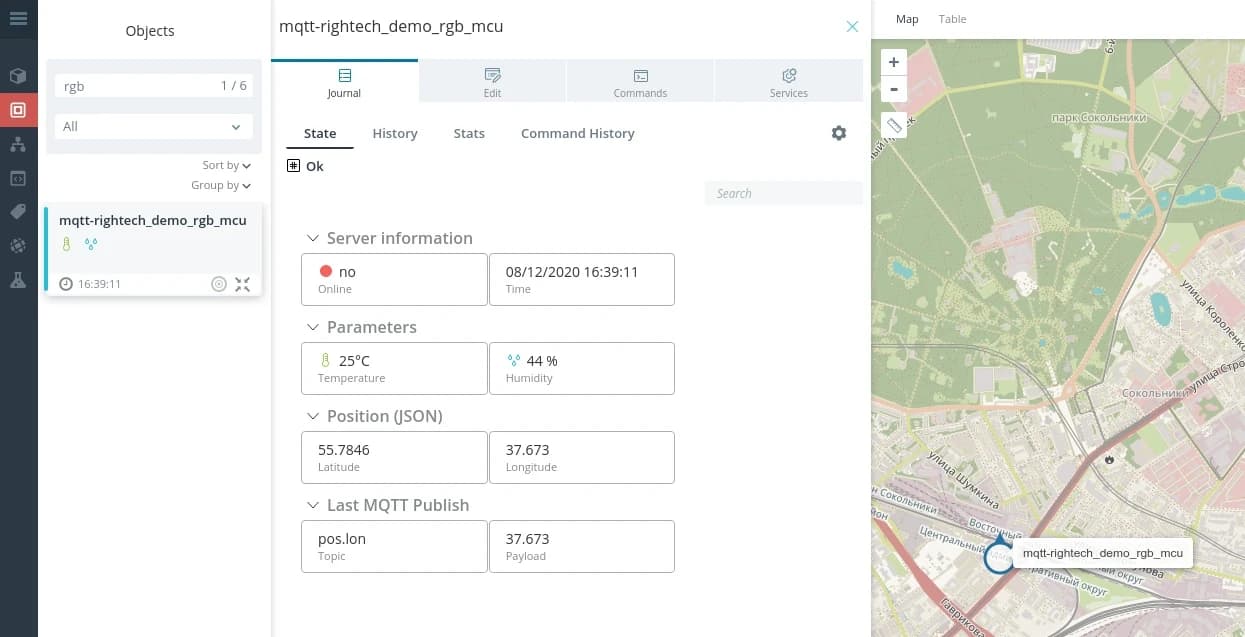Screen dimensions: 1245x637
Task: Open the All filter dropdown
Action: (150, 127)
